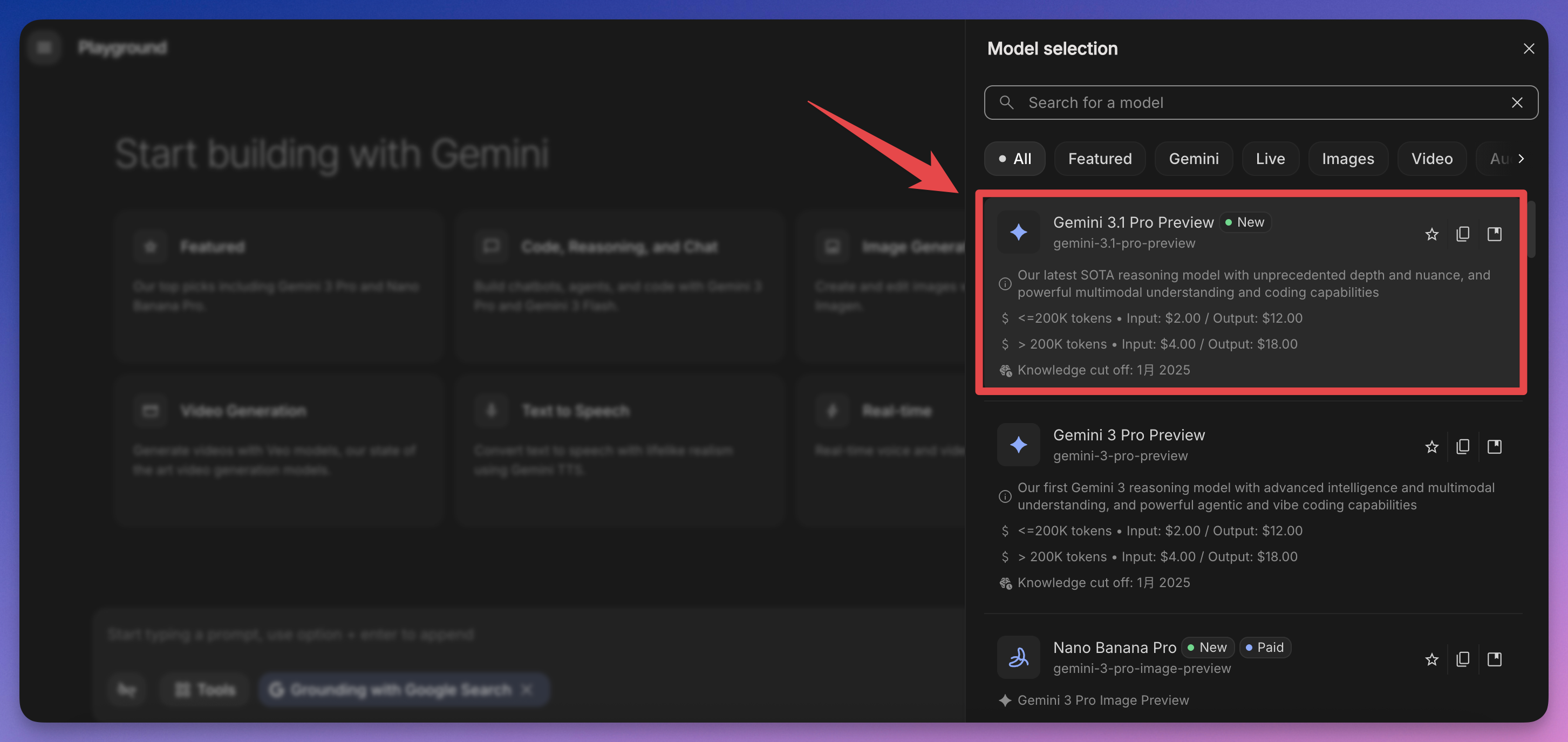This screenshot has width=1568, height=742.
Task: Expand more filter categories with the right chevron
Action: point(1521,158)
